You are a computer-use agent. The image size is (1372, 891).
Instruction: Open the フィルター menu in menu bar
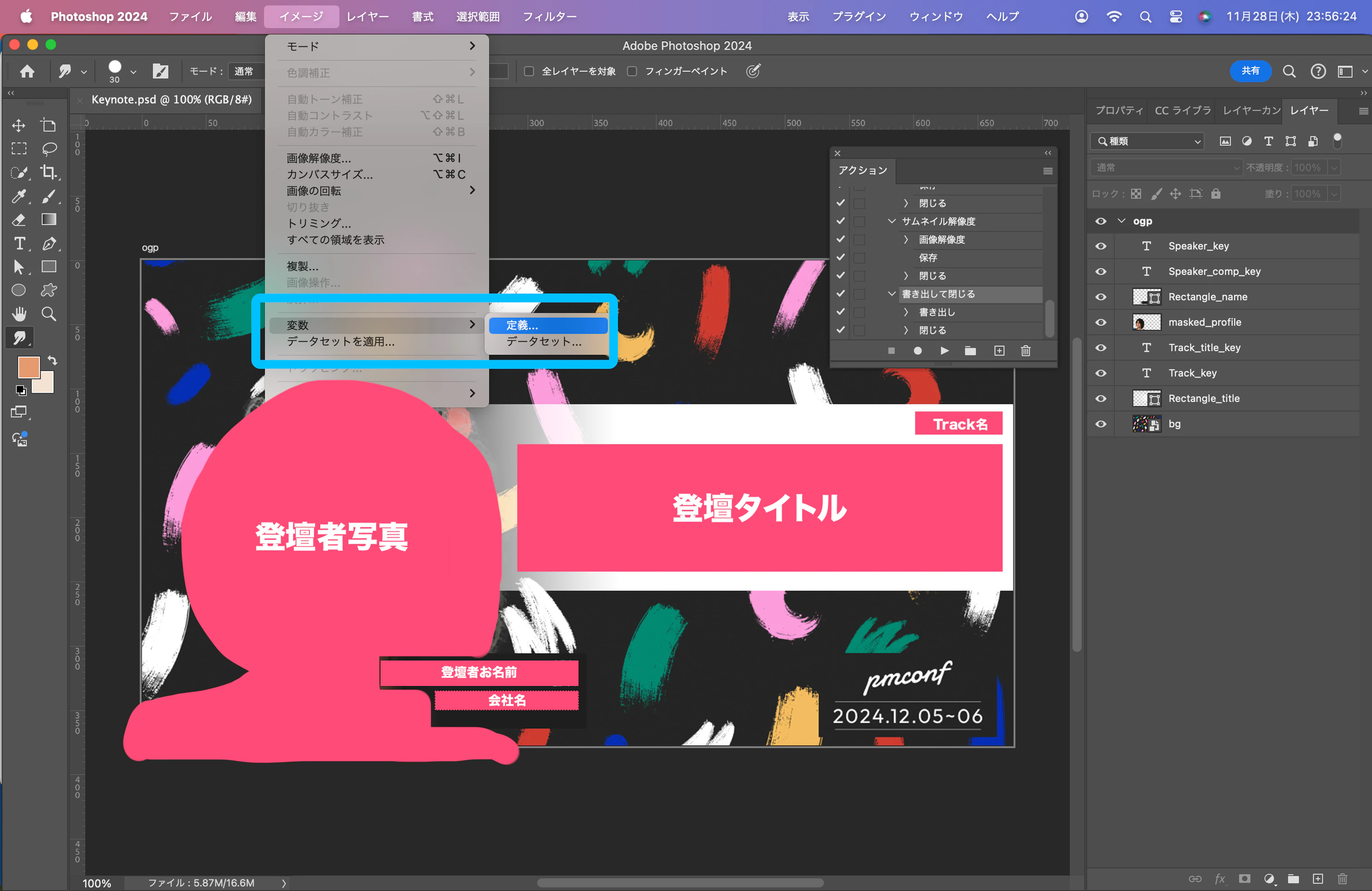point(549,16)
